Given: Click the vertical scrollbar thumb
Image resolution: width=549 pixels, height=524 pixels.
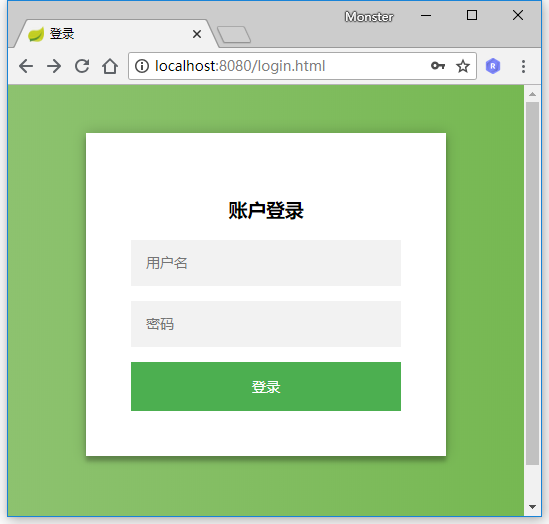Looking at the screenshot, I should point(533,284).
